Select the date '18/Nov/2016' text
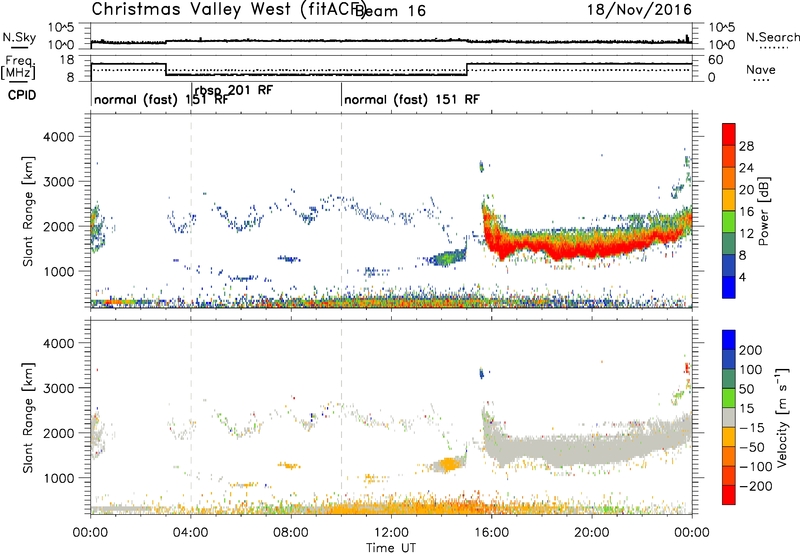 (639, 9)
